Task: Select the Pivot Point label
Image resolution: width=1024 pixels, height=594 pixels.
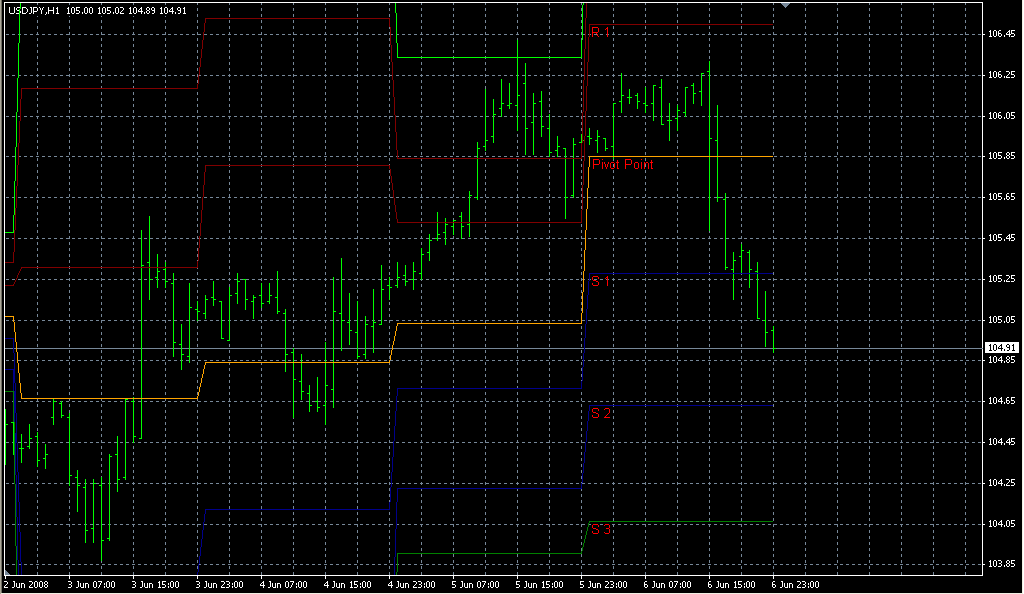Action: pyautogui.click(x=620, y=164)
